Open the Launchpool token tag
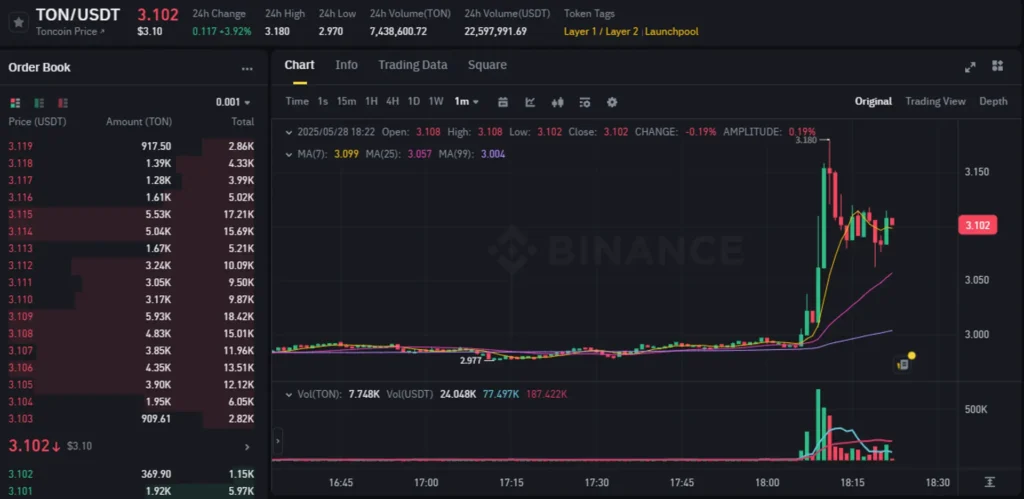This screenshot has height=499, width=1024. (671, 31)
